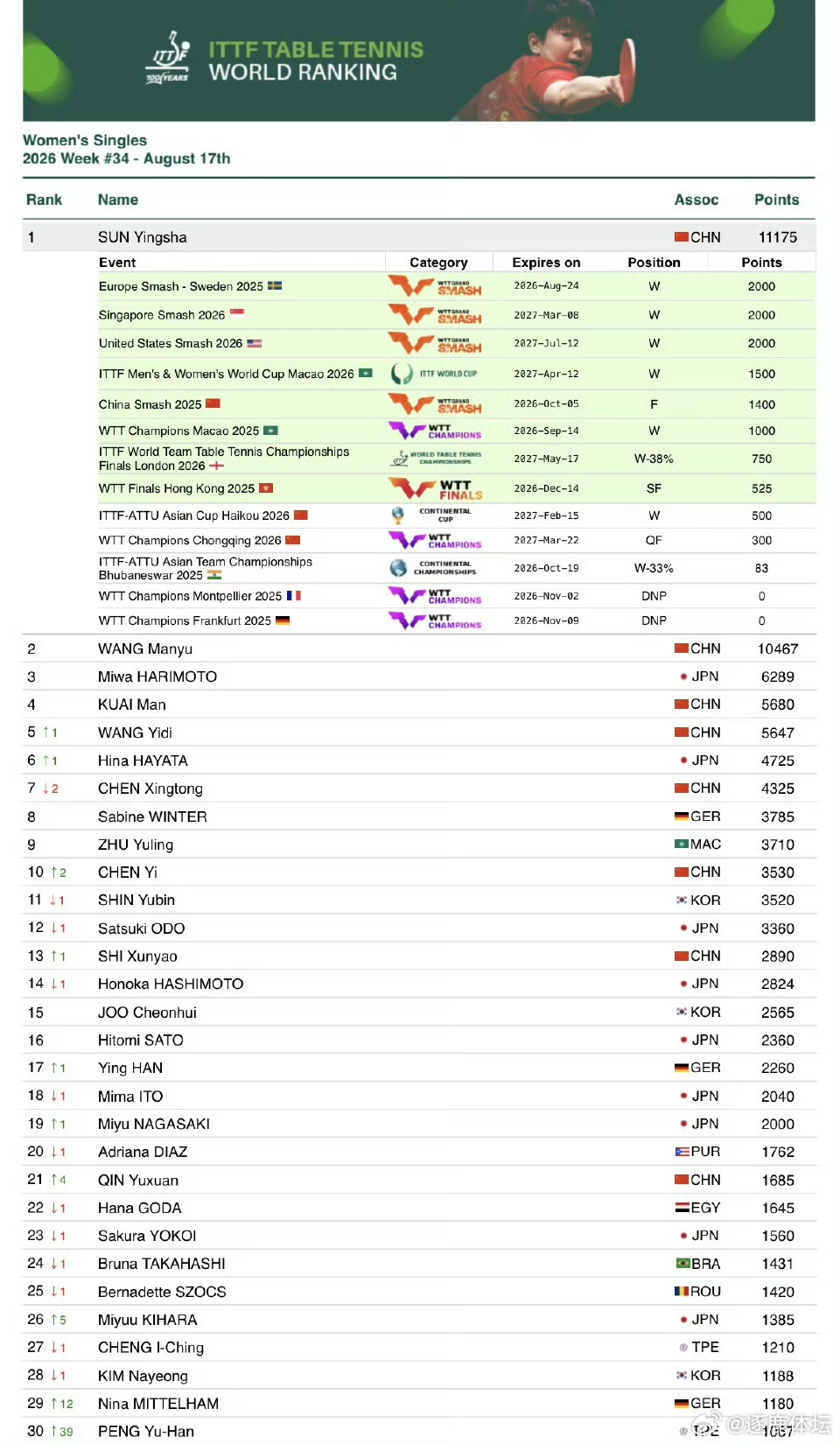Click the French flag next to Montpellier 2025
Viewport: 840px width, 1444px height.
294,596
